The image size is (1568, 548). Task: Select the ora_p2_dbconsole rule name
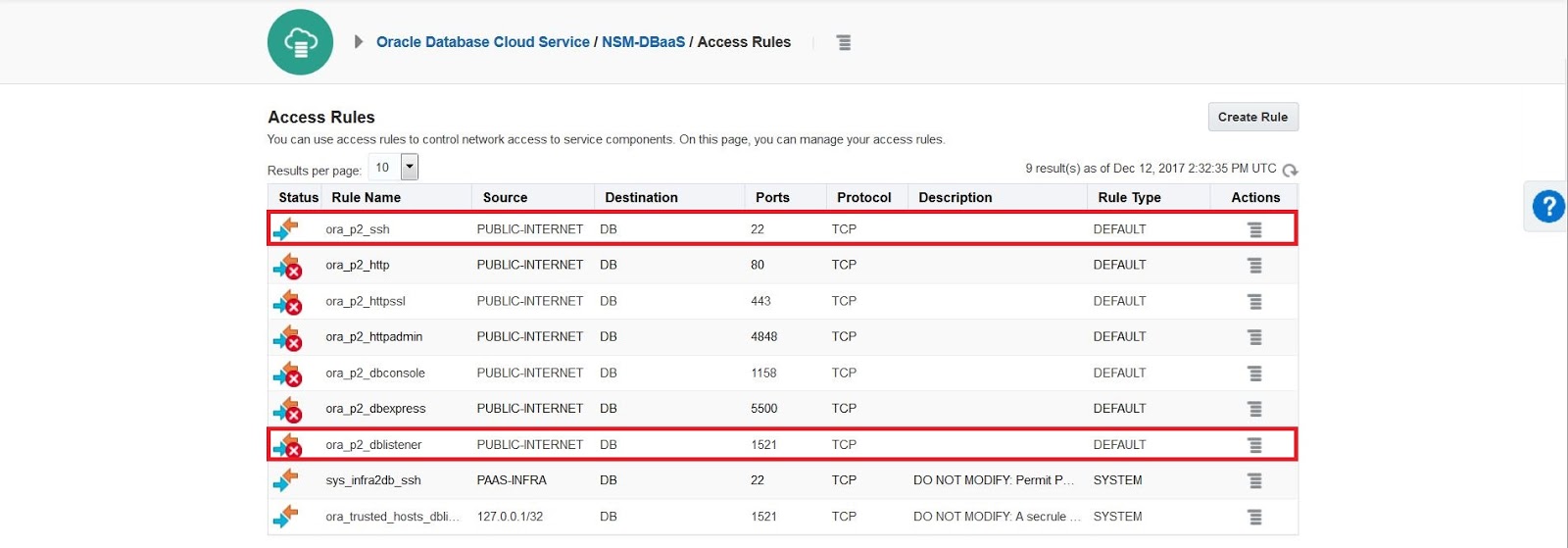[x=375, y=373]
